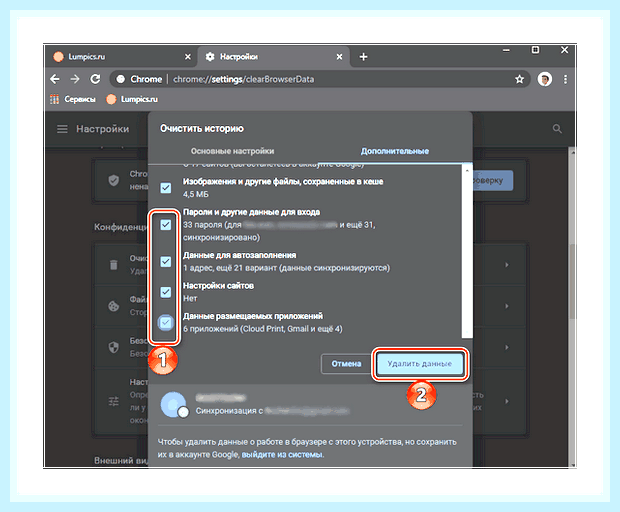The image size is (620, 512).
Task: Expand the security row arrow
Action: point(507,347)
